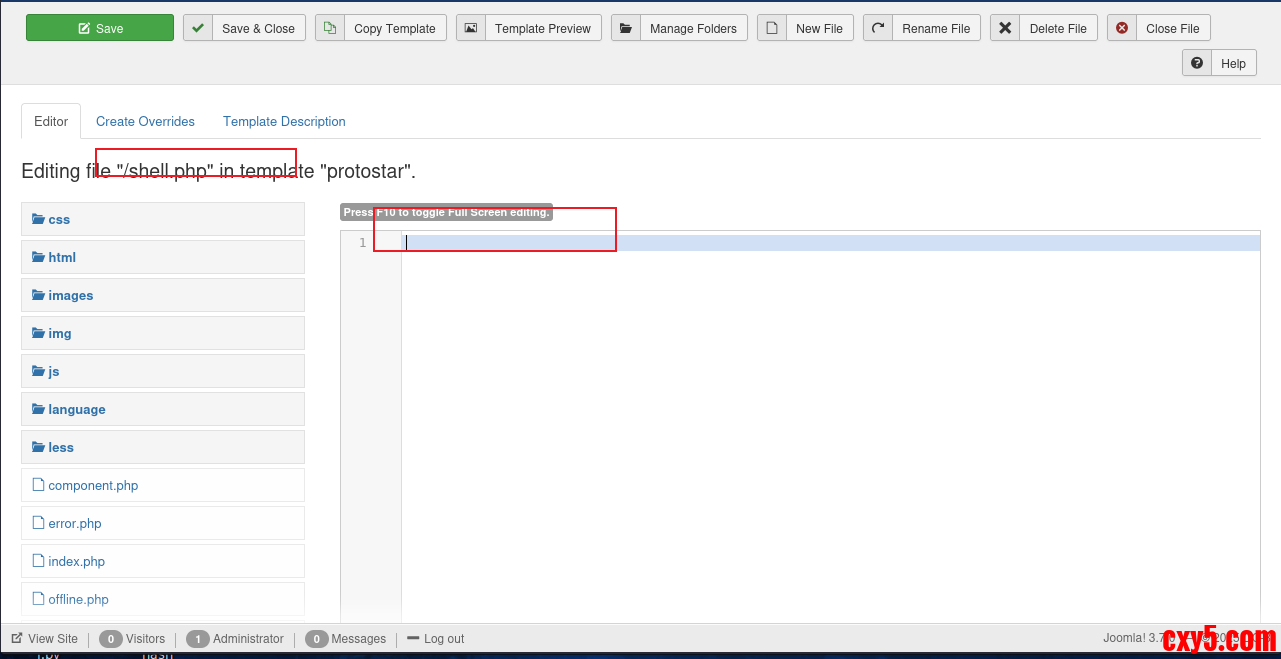Viewport: 1281px width, 659px height.
Task: Click the question mark Help icon
Action: point(1197,63)
